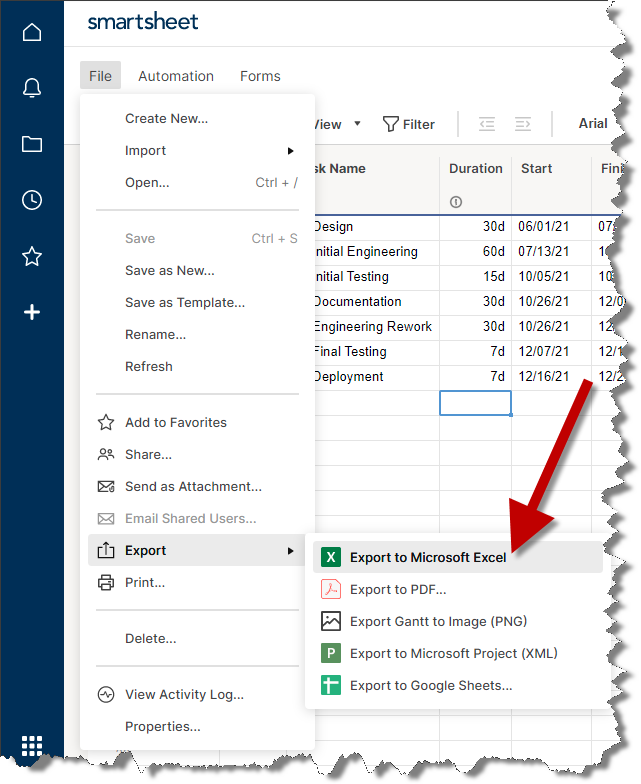
Task: Select Save as Template...
Action: (x=198, y=302)
